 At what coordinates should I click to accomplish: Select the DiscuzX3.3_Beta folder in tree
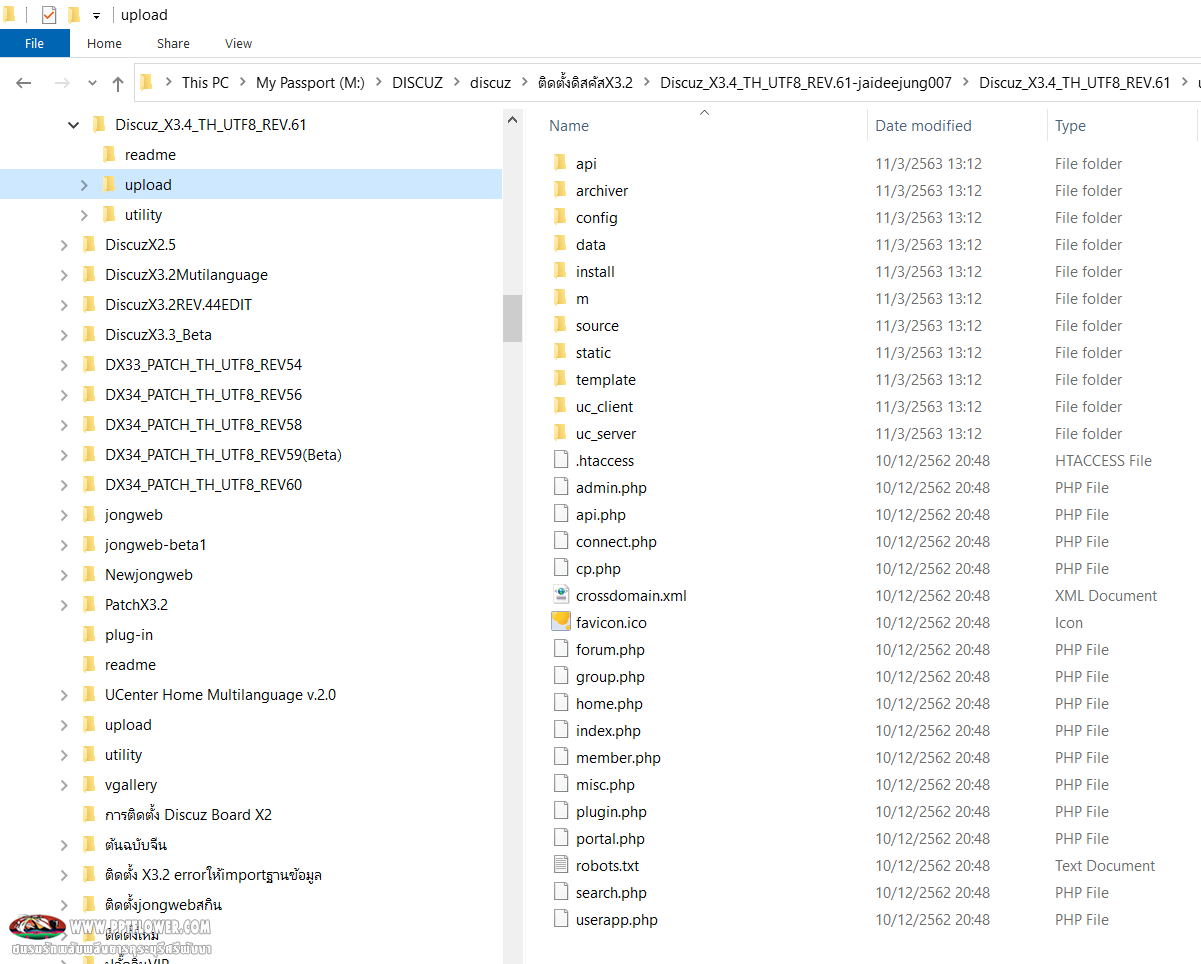(x=158, y=334)
